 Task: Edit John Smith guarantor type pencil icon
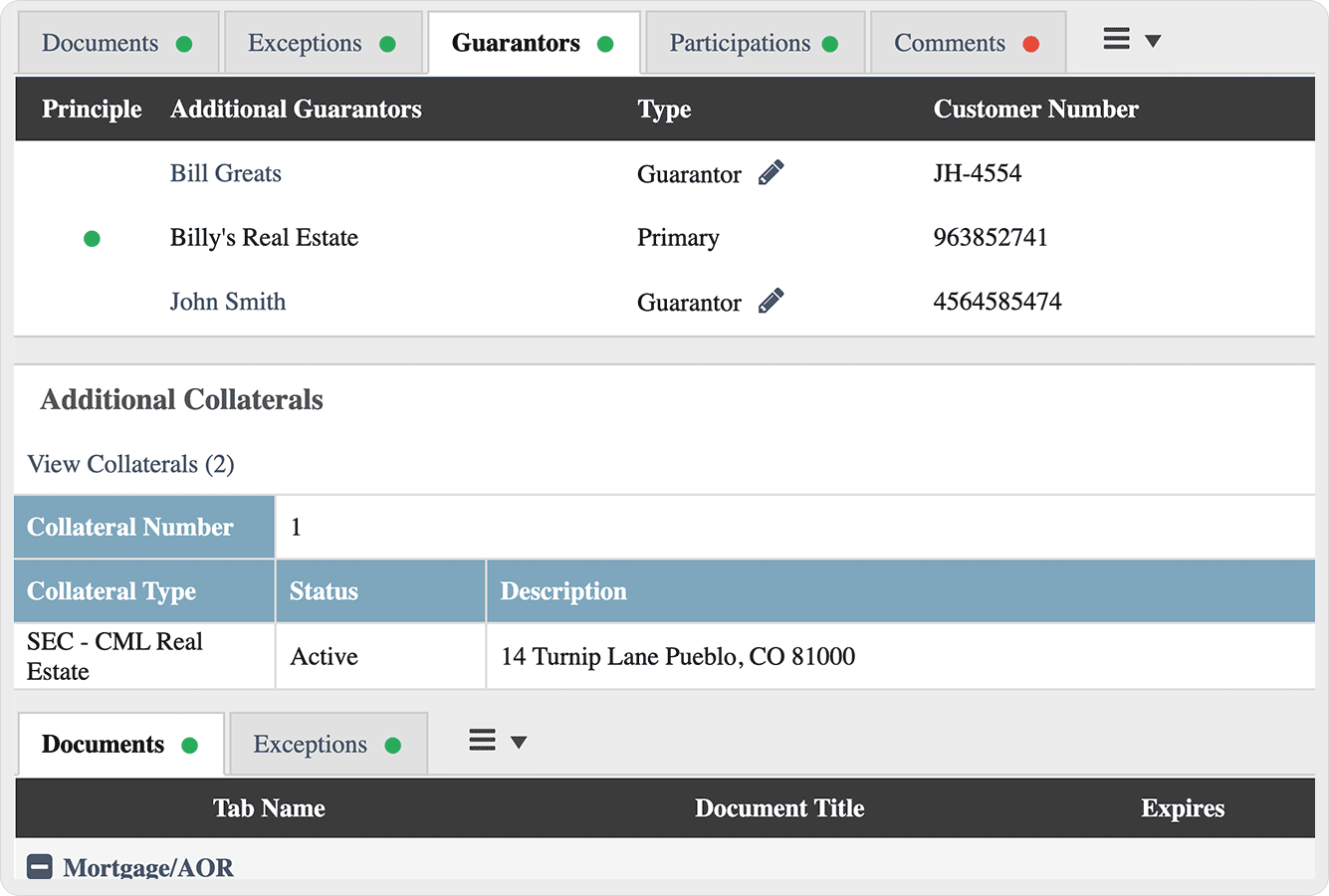coord(771,301)
